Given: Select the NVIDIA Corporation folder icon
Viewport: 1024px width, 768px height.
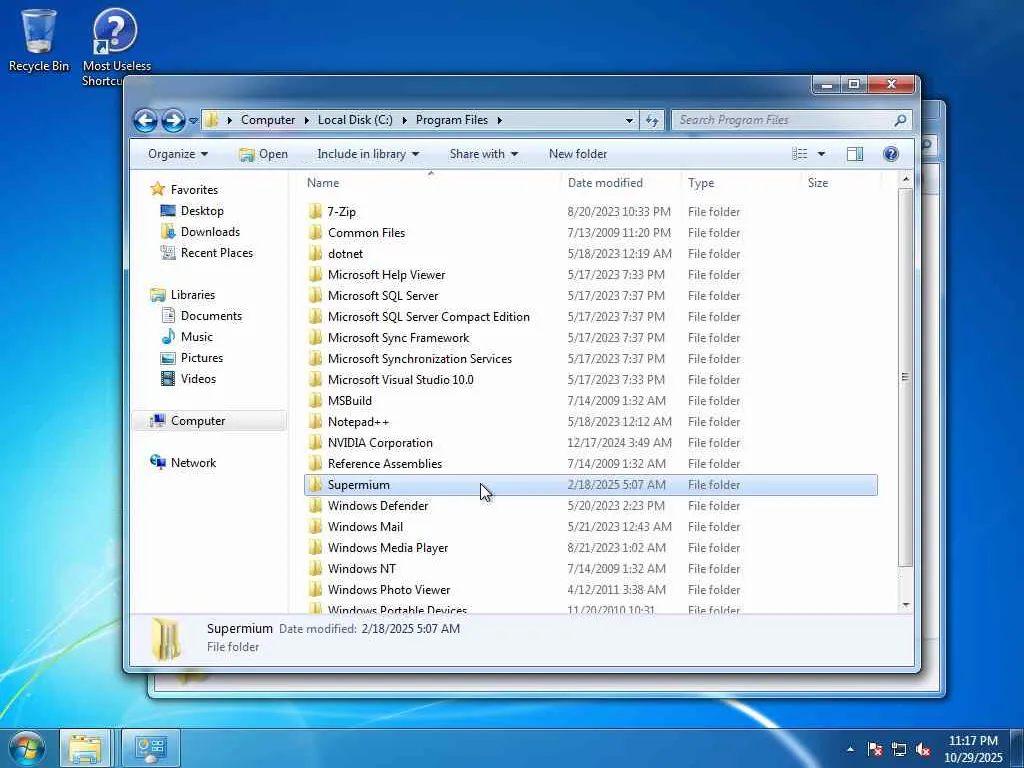Looking at the screenshot, I should coord(315,442).
